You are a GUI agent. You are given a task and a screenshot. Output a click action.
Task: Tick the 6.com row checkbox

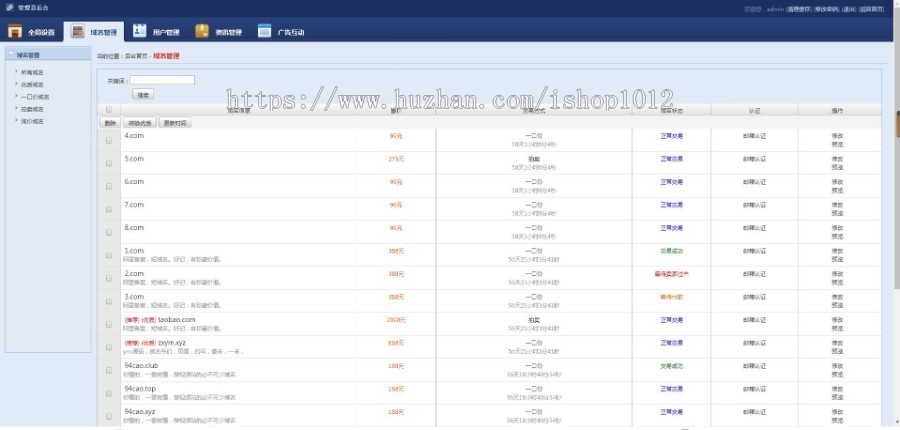pyautogui.click(x=109, y=186)
